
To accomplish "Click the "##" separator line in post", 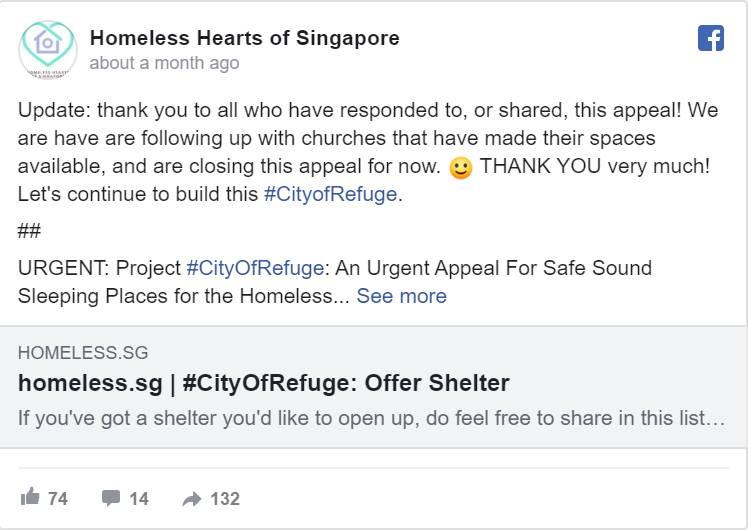I will (x=29, y=231).
